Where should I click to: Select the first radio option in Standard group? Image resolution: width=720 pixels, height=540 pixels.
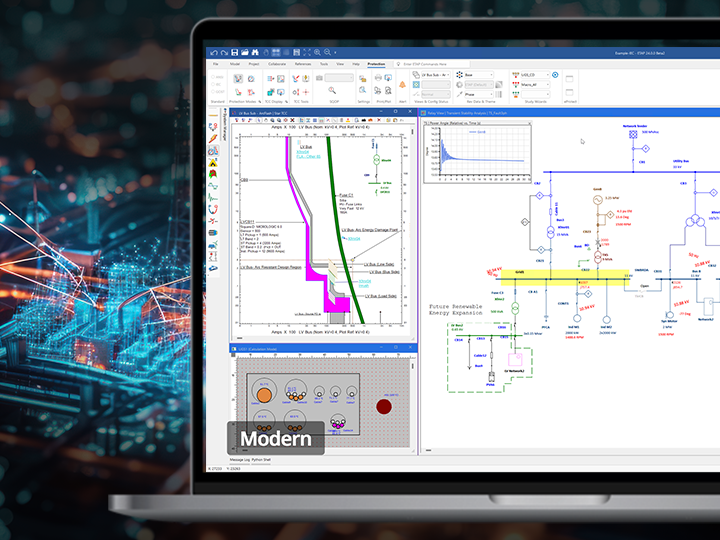pyautogui.click(x=212, y=76)
